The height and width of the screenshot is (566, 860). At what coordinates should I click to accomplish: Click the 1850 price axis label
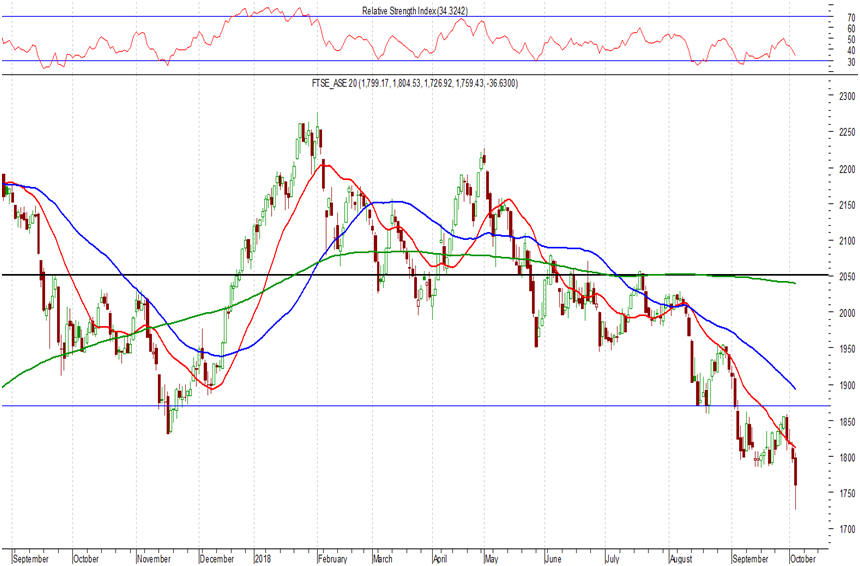pos(847,422)
